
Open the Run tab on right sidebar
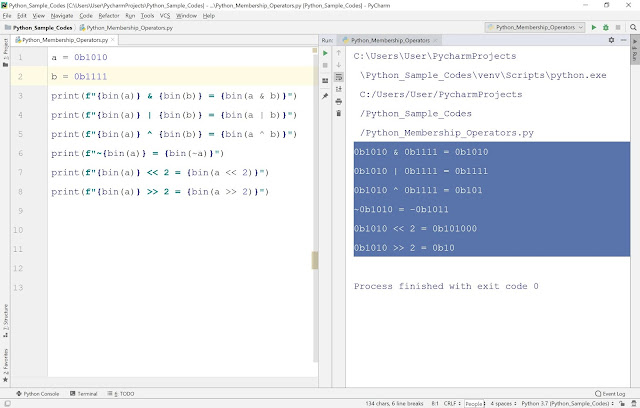pyautogui.click(x=635, y=50)
